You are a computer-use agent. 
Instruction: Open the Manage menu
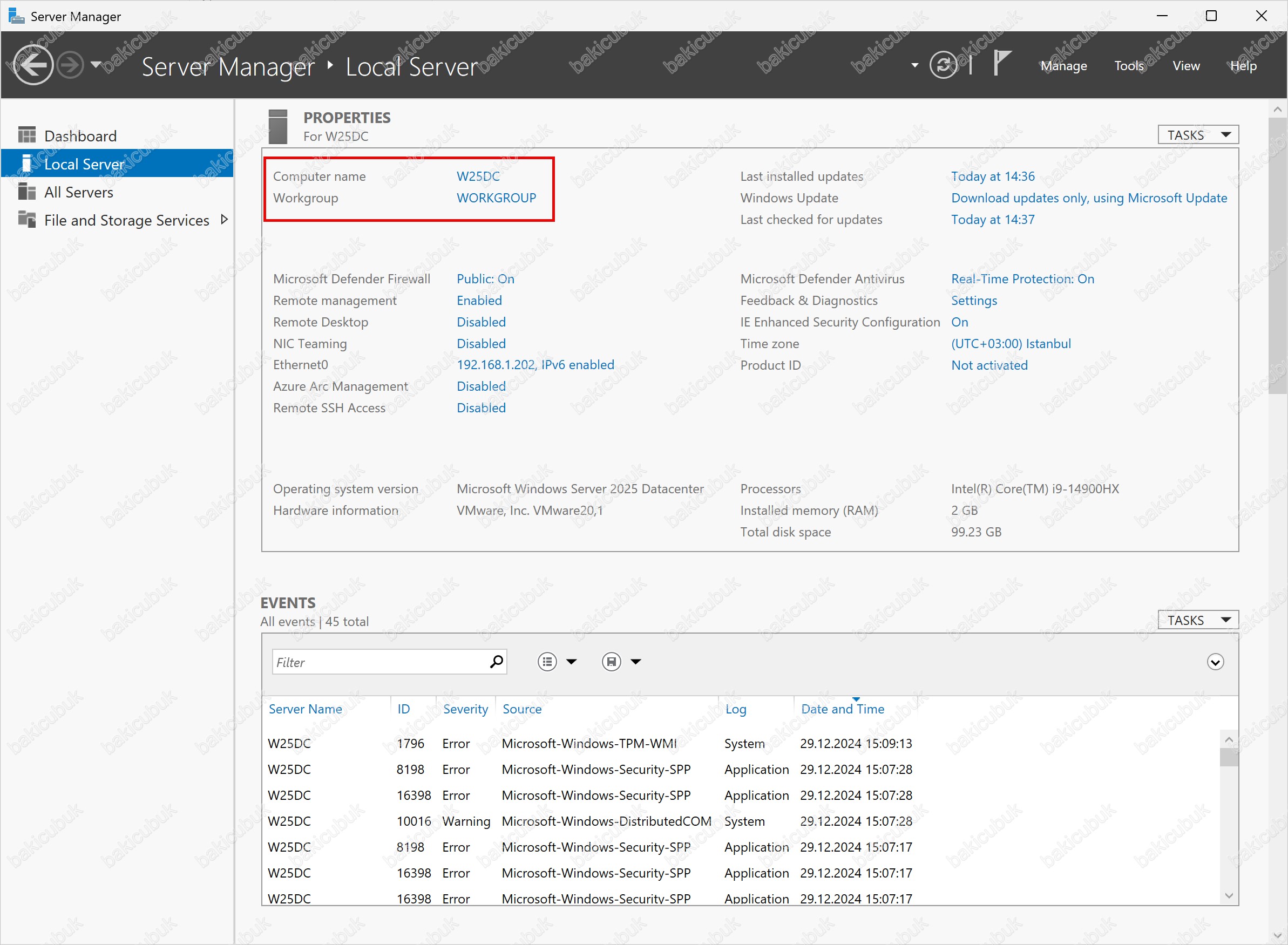1063,66
